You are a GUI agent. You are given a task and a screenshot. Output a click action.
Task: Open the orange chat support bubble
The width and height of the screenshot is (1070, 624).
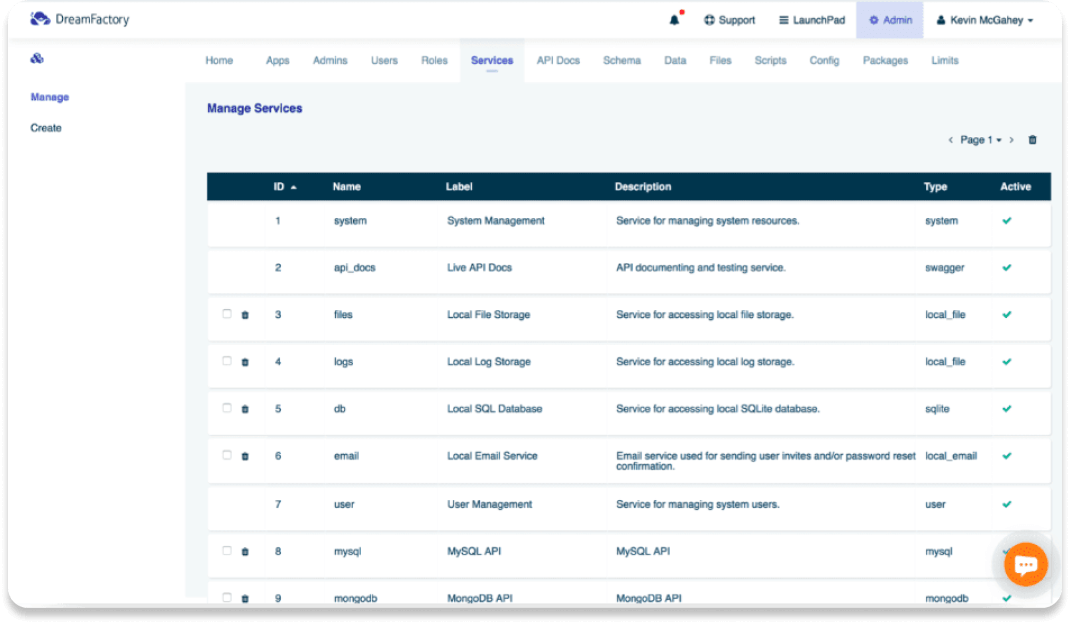[x=1025, y=564]
